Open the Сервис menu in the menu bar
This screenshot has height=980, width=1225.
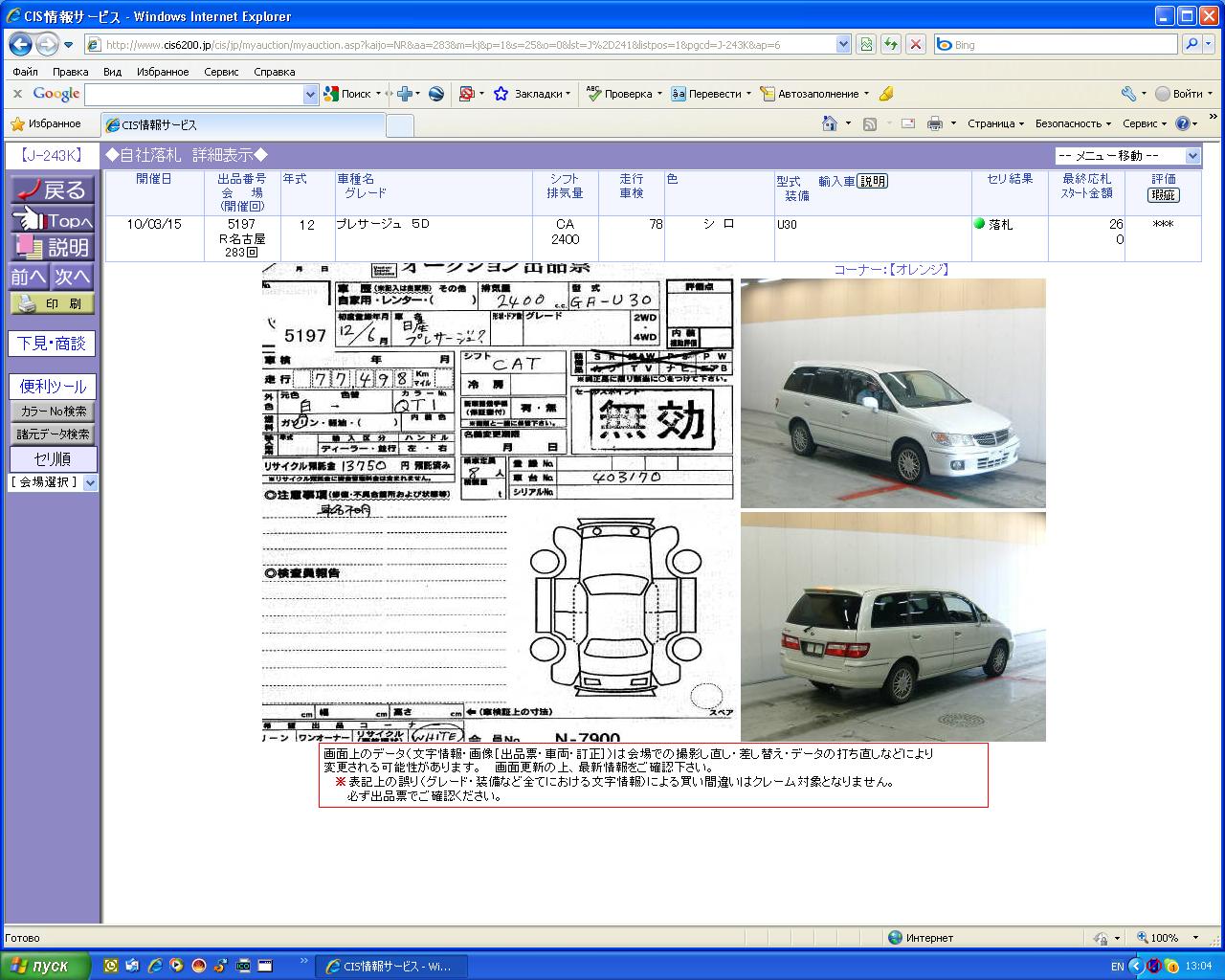pyautogui.click(x=221, y=72)
